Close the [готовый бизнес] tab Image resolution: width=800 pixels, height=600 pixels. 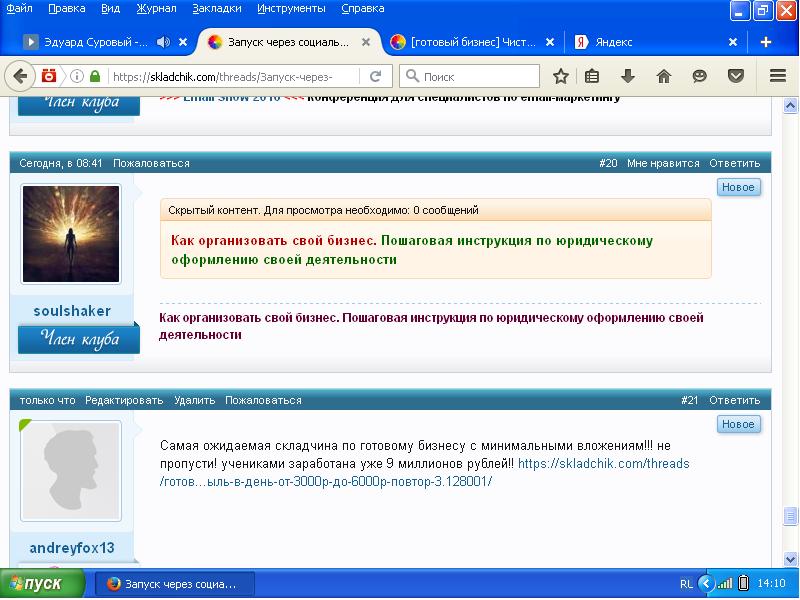pyautogui.click(x=549, y=42)
